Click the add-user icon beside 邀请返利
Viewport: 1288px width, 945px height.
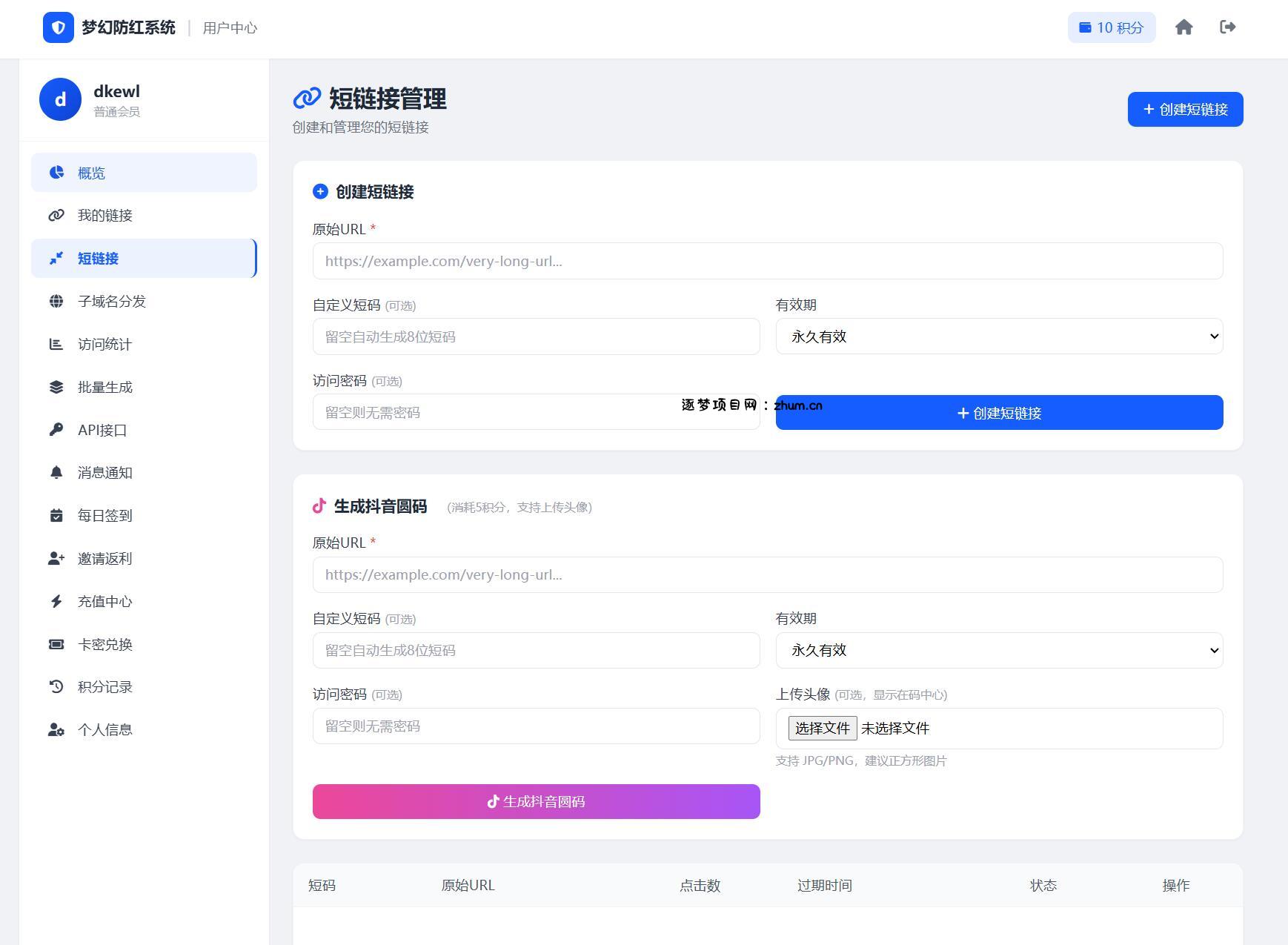pos(56,559)
